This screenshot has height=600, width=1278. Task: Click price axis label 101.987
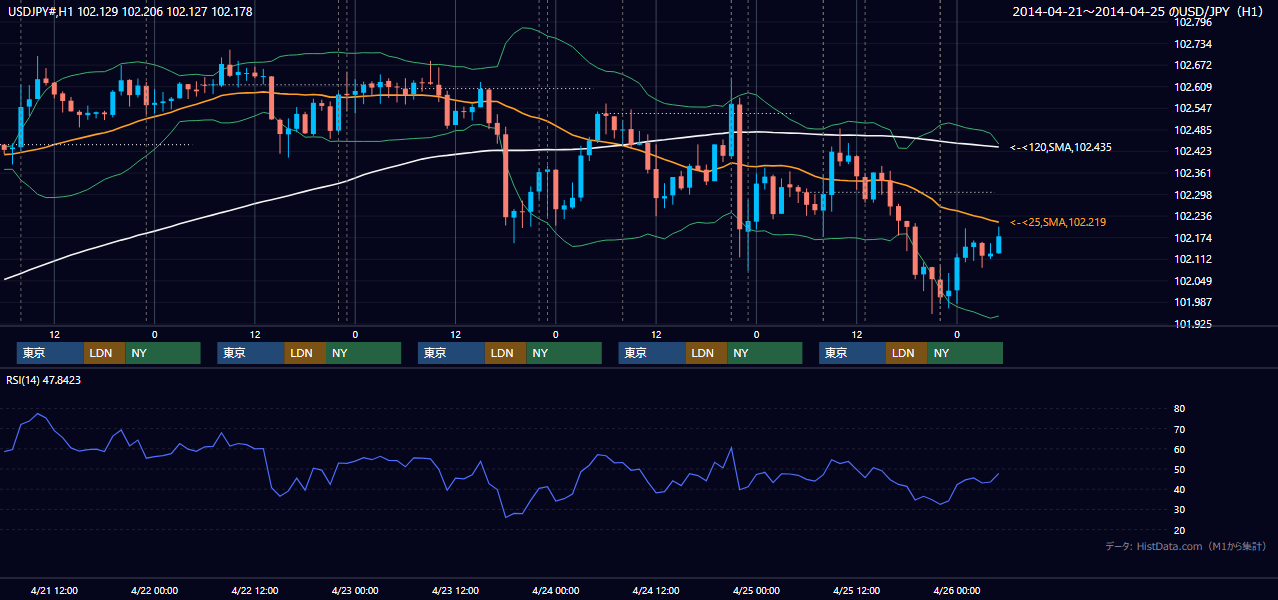(1193, 302)
